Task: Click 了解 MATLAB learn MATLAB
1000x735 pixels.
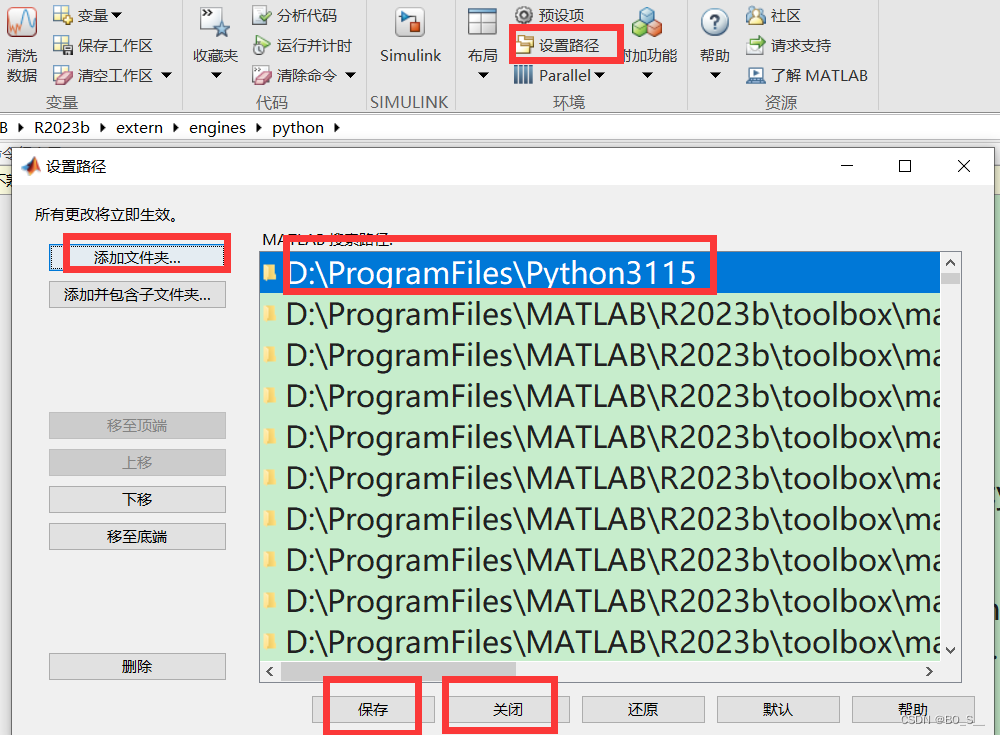Action: point(807,75)
